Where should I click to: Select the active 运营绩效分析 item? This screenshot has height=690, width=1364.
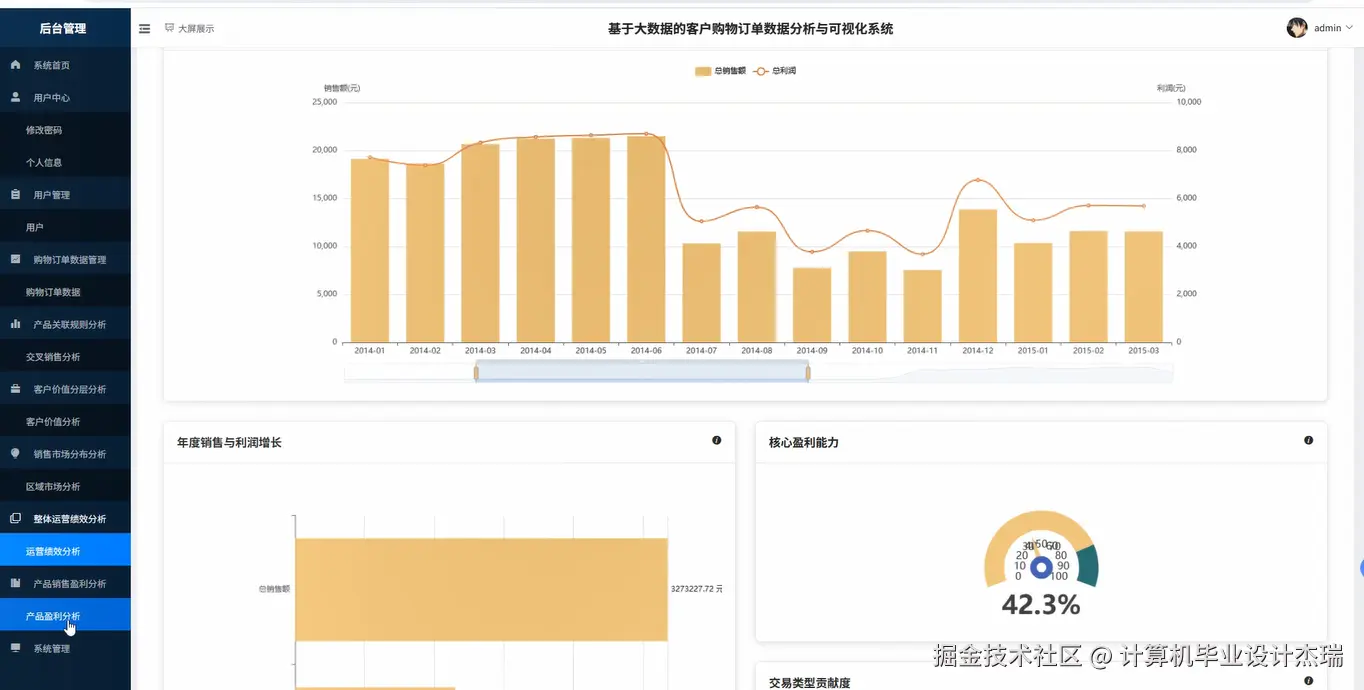click(65, 551)
